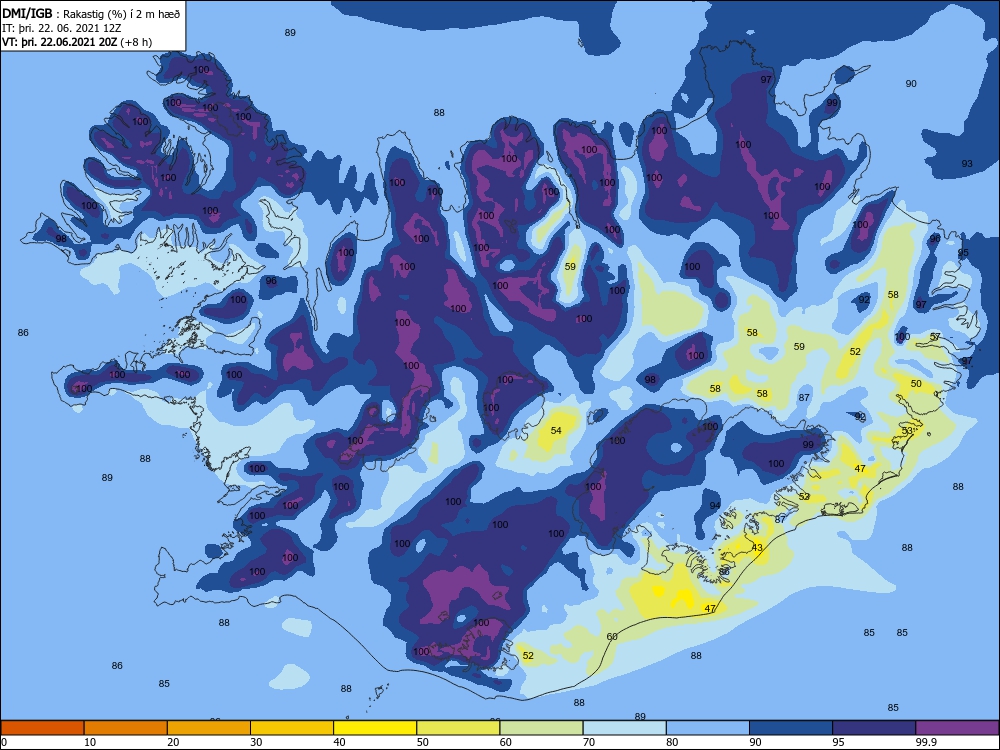Pick the bright yellow 40–50 legend swatch
This screenshot has width=1000, height=750.
click(x=375, y=728)
